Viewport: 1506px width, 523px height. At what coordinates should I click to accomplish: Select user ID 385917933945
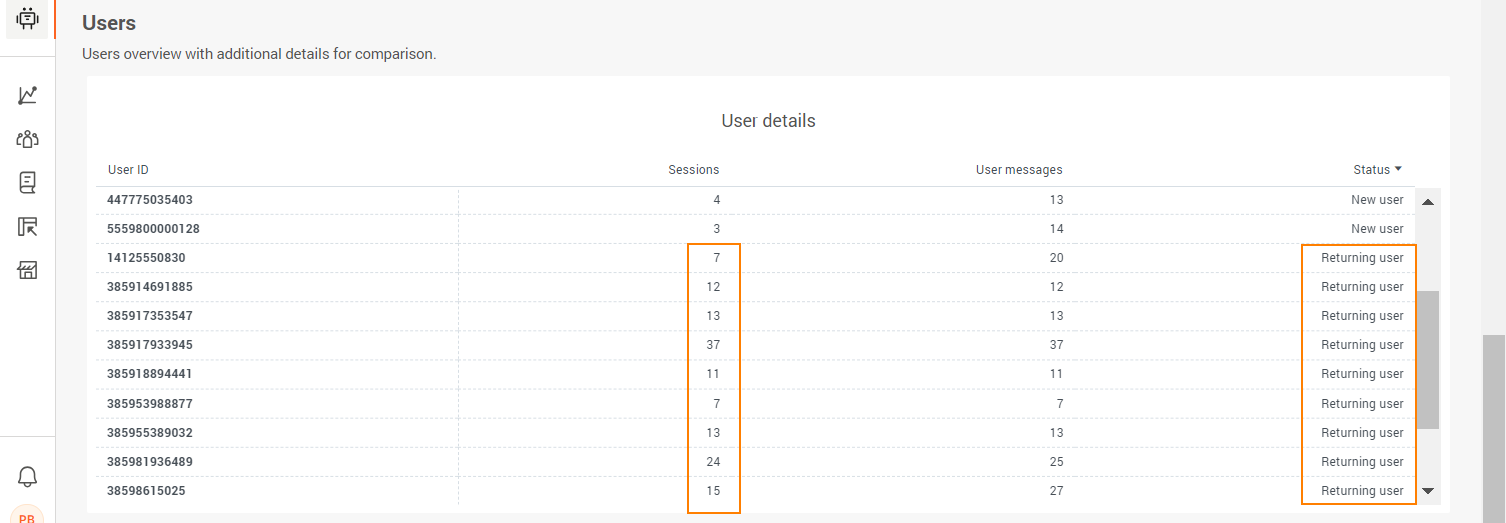coord(150,345)
